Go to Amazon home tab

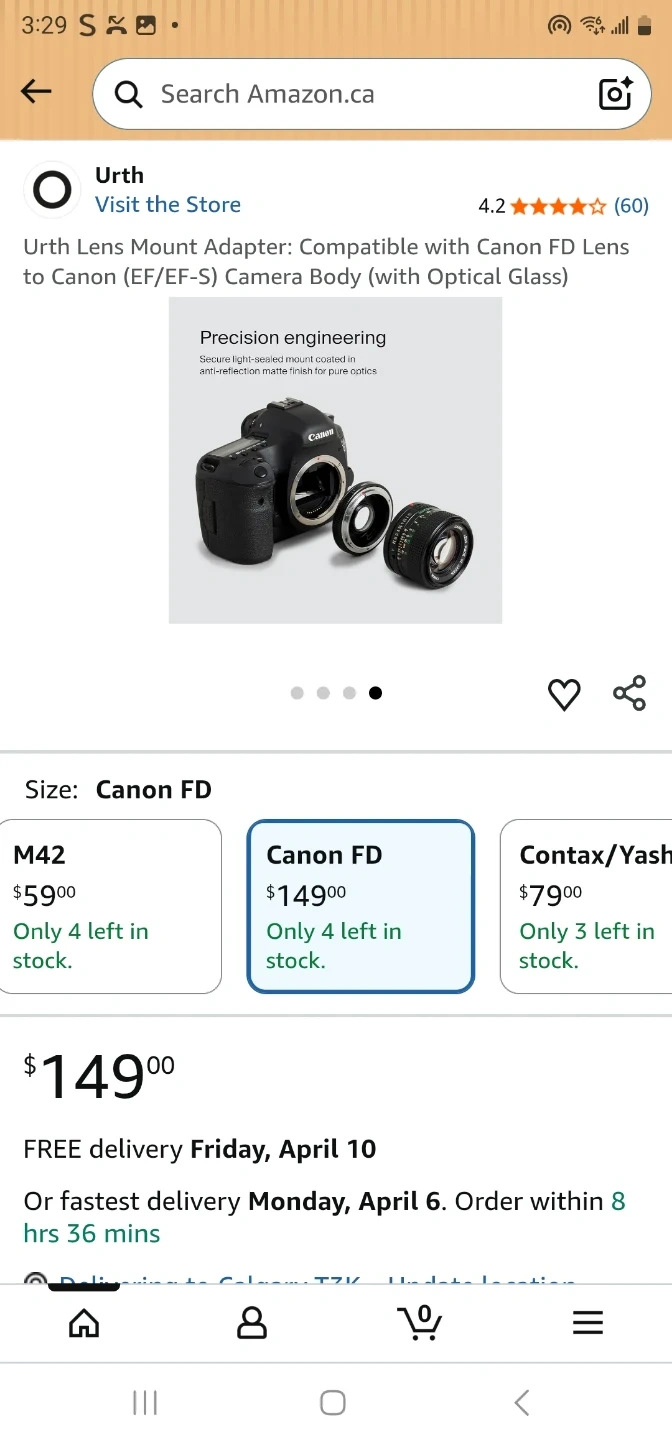pyautogui.click(x=84, y=1323)
